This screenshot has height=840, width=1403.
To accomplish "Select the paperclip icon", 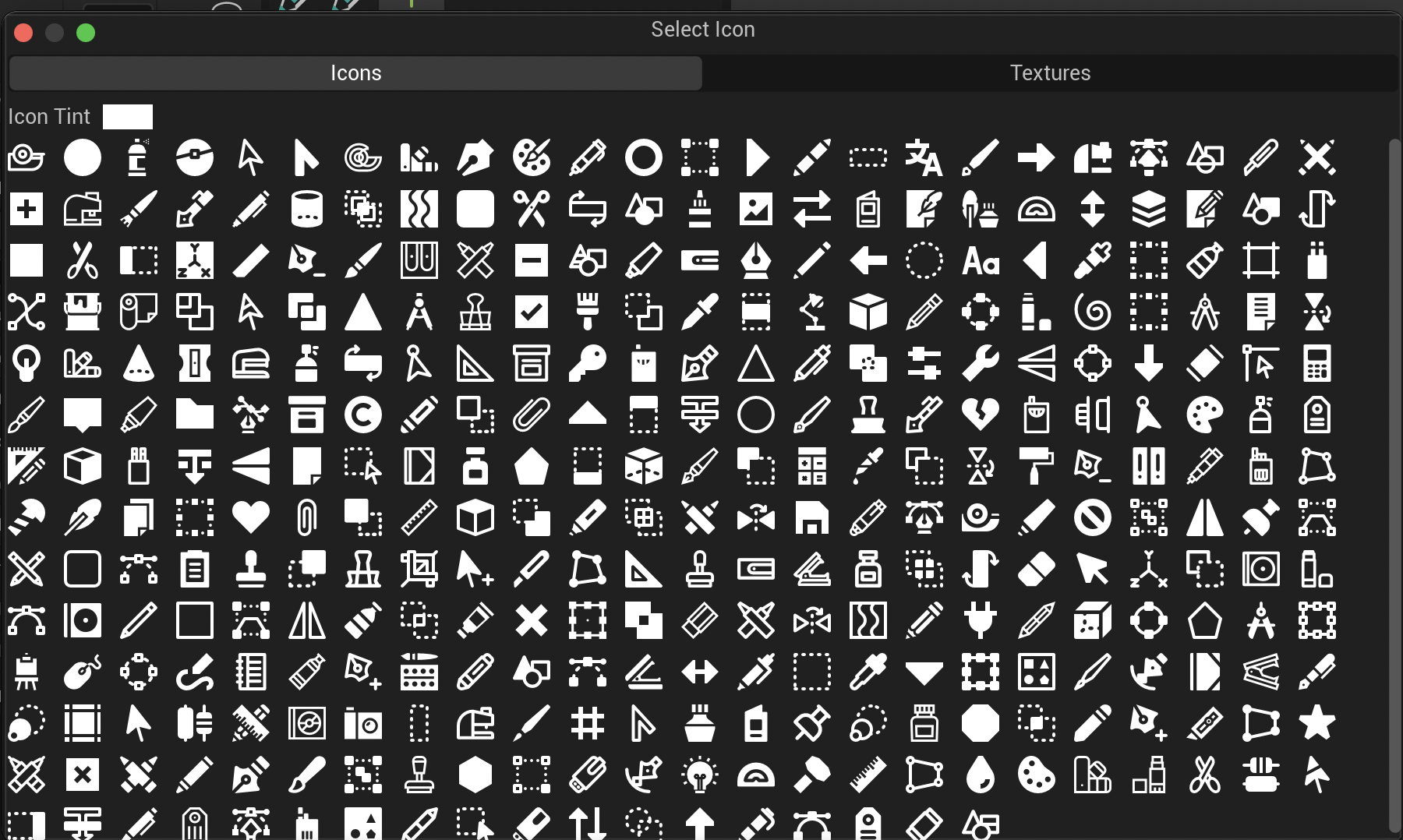I will [532, 414].
